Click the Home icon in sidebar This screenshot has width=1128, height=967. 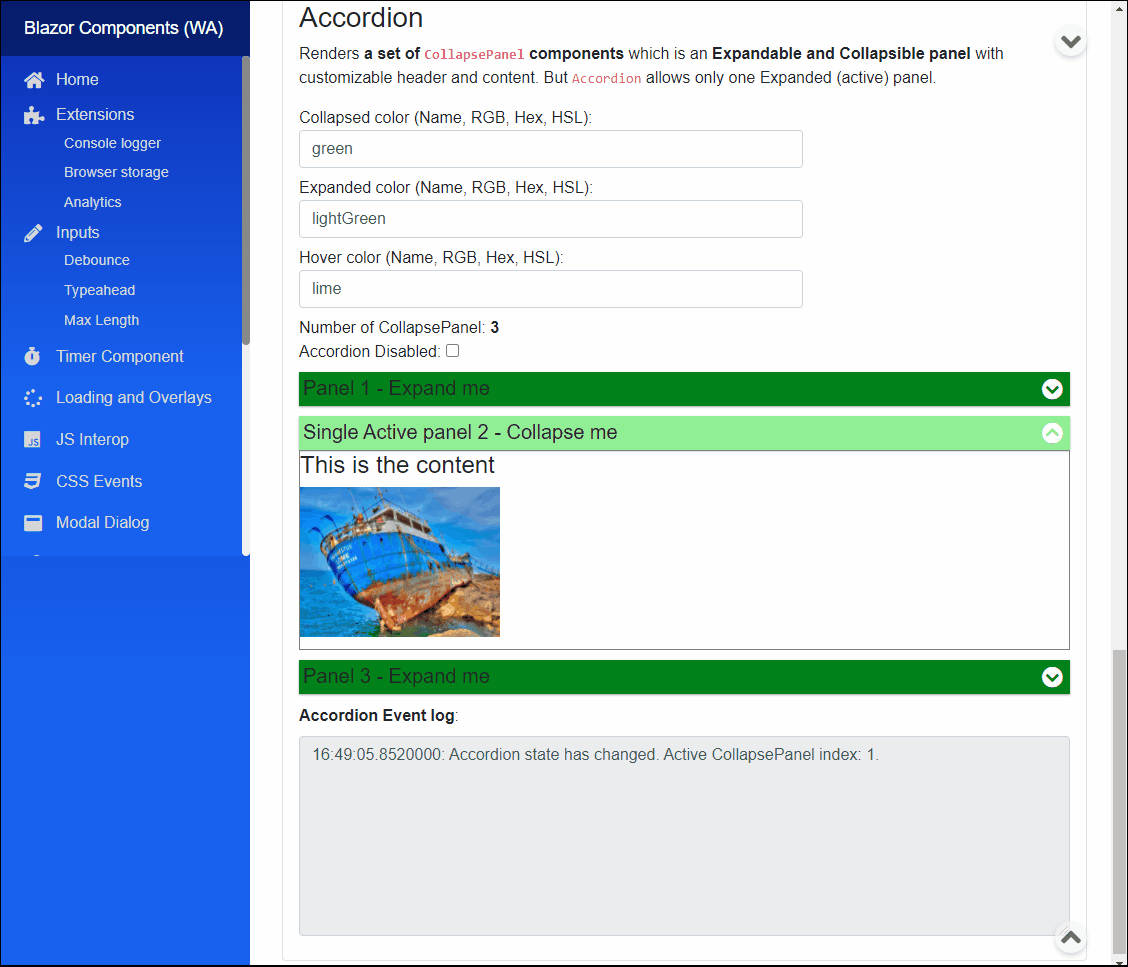coord(35,79)
